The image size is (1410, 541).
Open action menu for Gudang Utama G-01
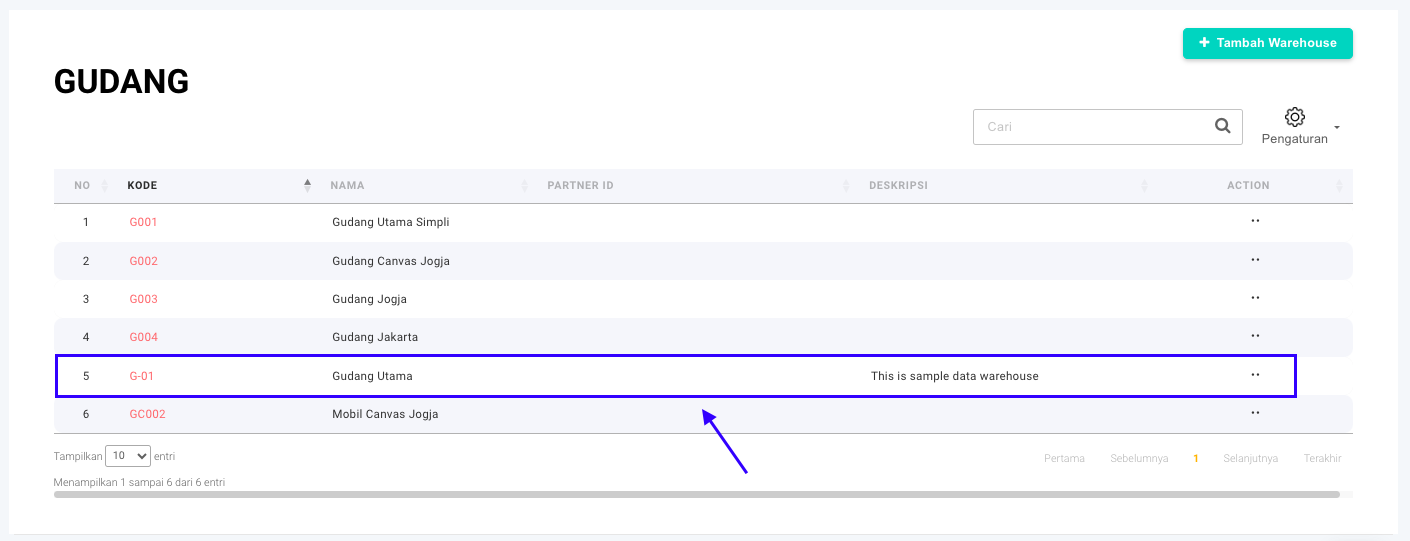[1255, 375]
